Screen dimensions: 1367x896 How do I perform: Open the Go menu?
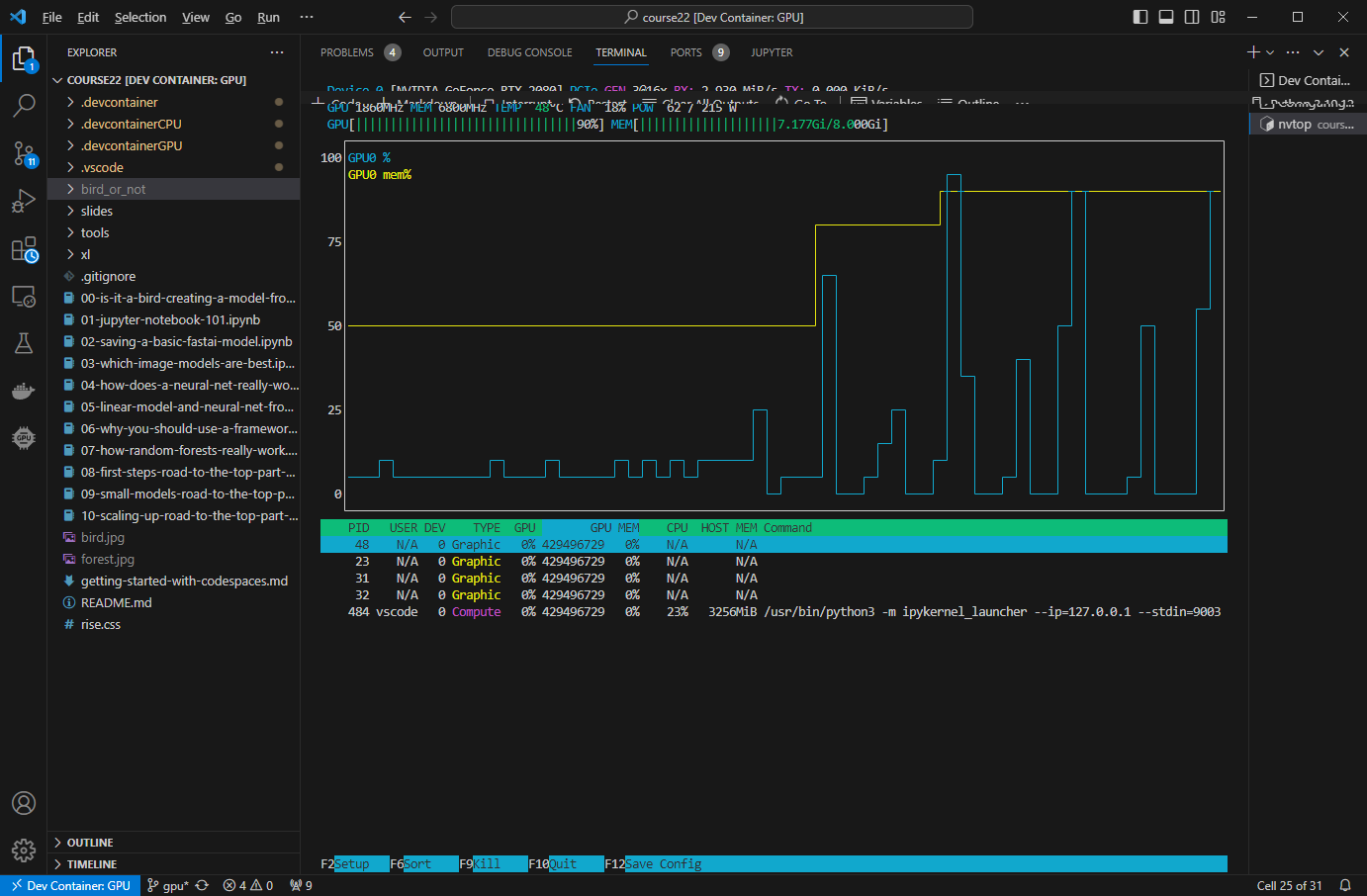click(x=233, y=17)
